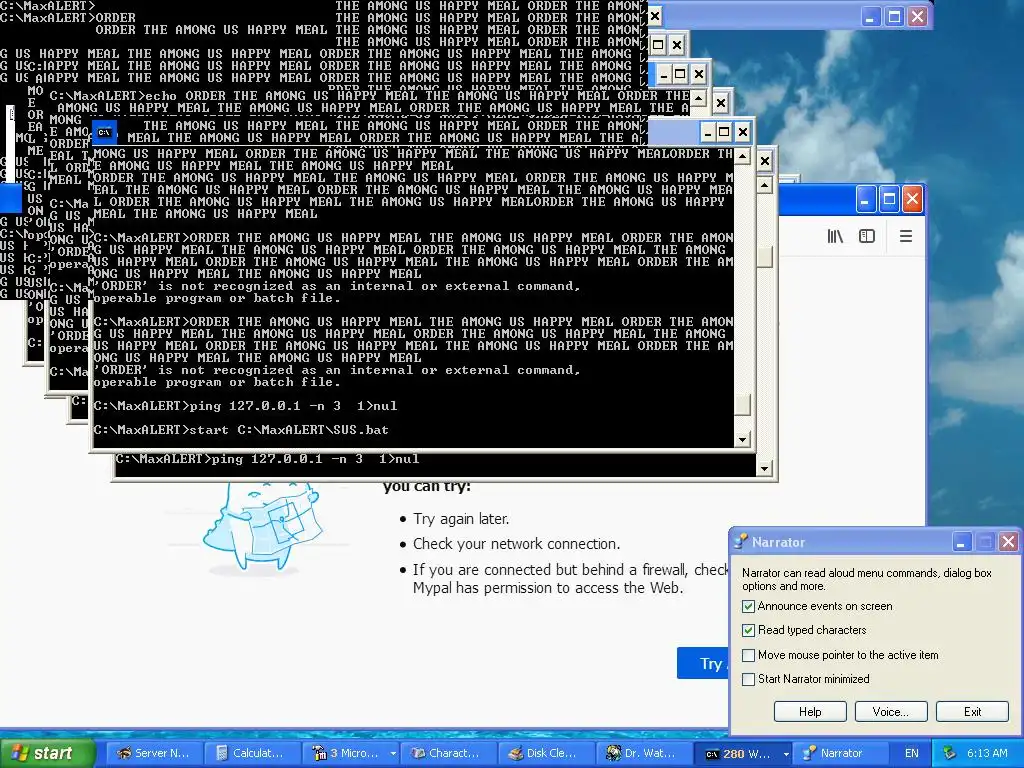The height and width of the screenshot is (768, 1024).
Task: Click the blue Try Again button in Mypal
Action: click(703, 664)
